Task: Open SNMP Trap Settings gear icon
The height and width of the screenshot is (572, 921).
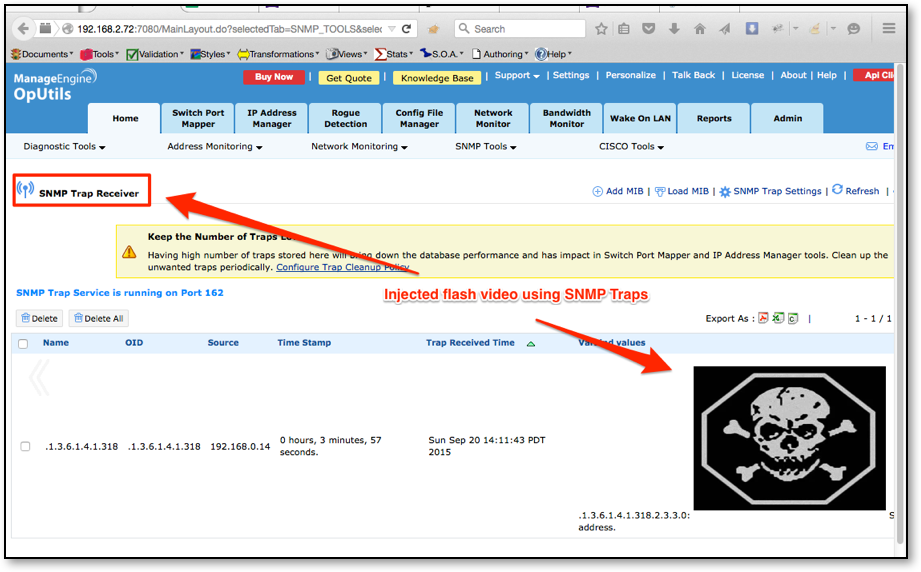Action: point(725,191)
